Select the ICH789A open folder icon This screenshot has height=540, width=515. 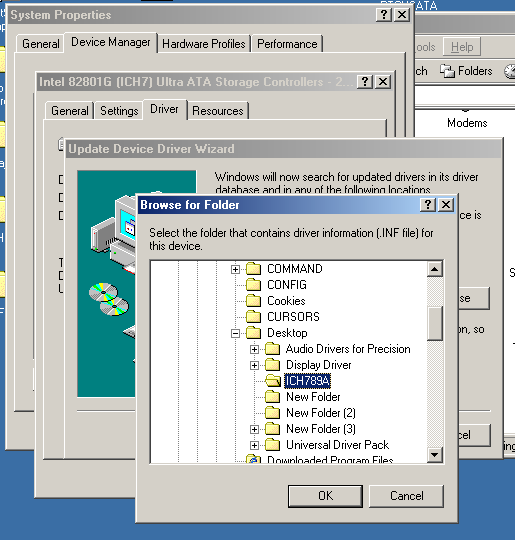click(x=273, y=381)
